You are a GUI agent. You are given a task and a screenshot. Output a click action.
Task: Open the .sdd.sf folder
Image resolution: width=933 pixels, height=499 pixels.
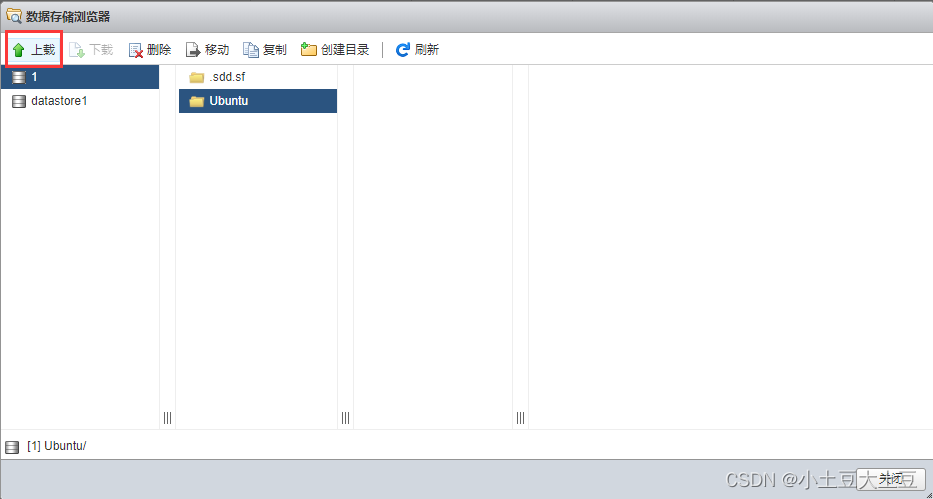click(258, 77)
